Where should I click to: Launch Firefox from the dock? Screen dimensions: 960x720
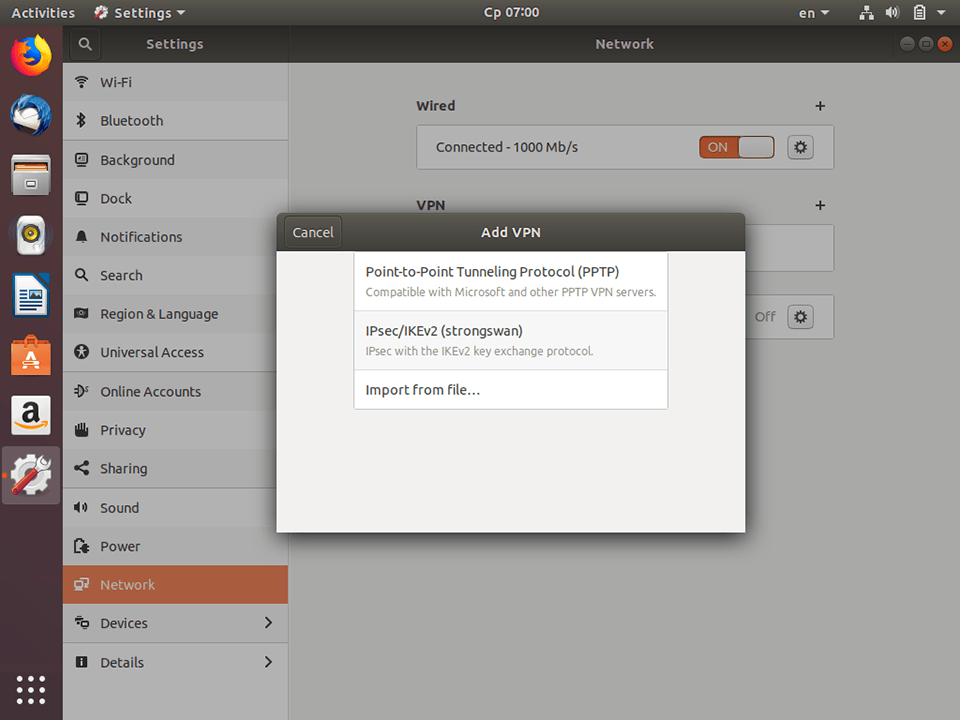point(30,55)
